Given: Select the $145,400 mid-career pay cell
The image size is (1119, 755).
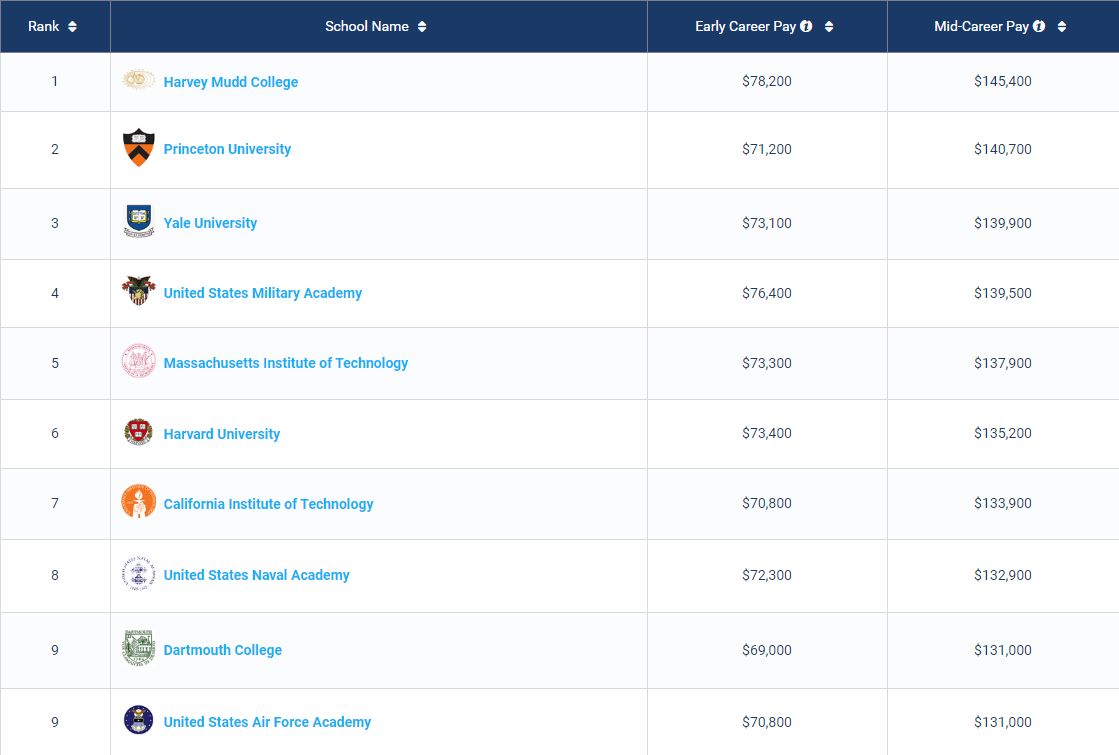Looking at the screenshot, I should 1003,81.
